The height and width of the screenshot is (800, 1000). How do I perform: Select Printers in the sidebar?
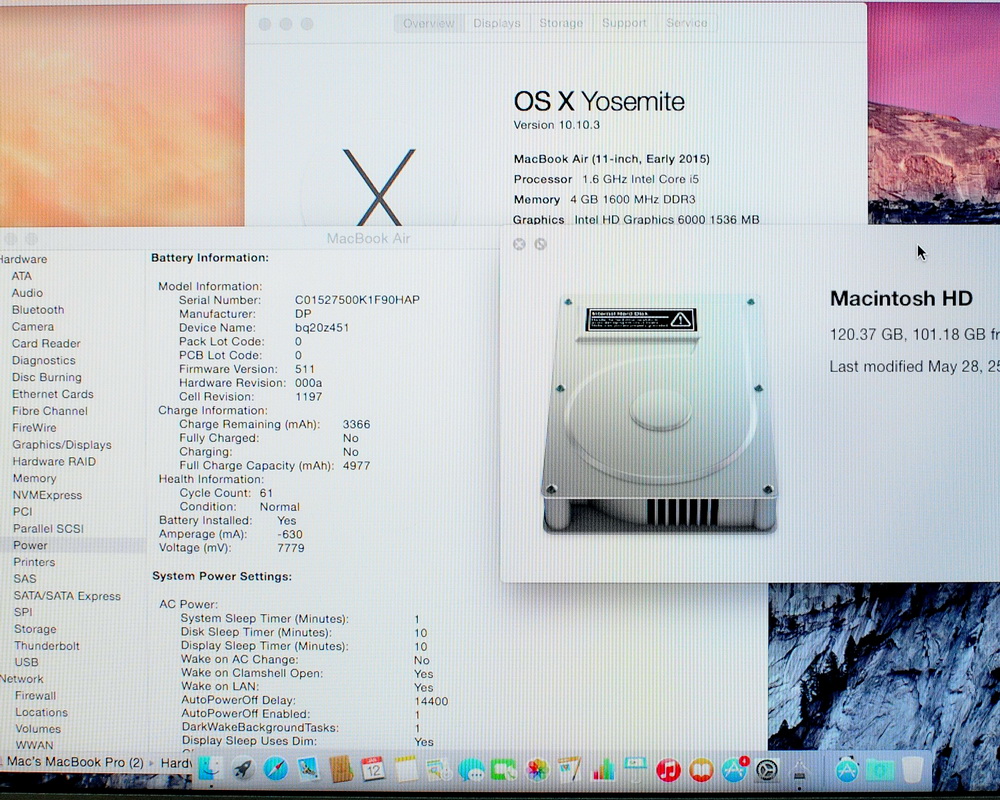coord(34,562)
